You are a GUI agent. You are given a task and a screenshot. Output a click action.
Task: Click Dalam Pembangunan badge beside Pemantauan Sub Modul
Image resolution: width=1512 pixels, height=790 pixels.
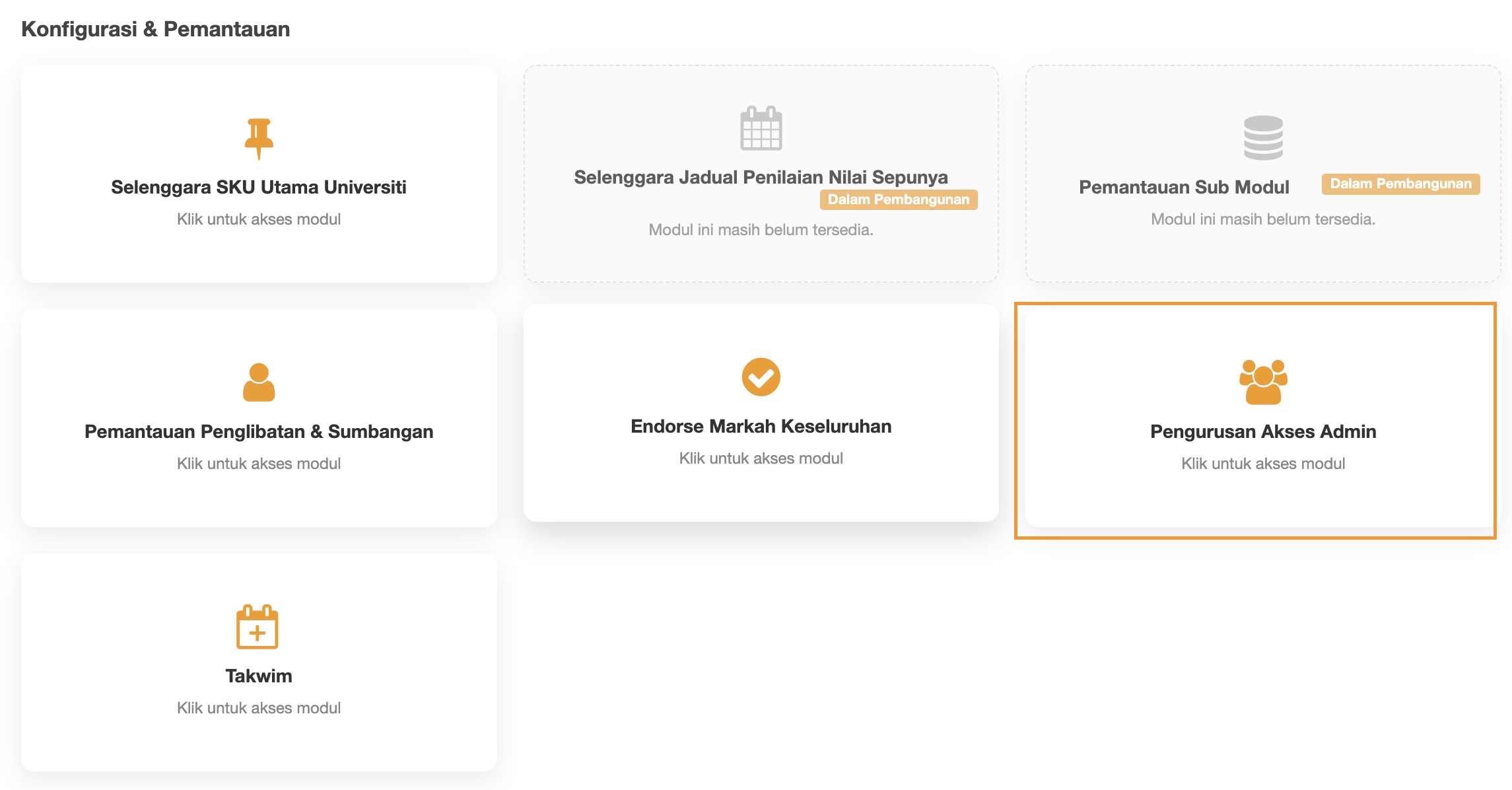pyautogui.click(x=1400, y=184)
